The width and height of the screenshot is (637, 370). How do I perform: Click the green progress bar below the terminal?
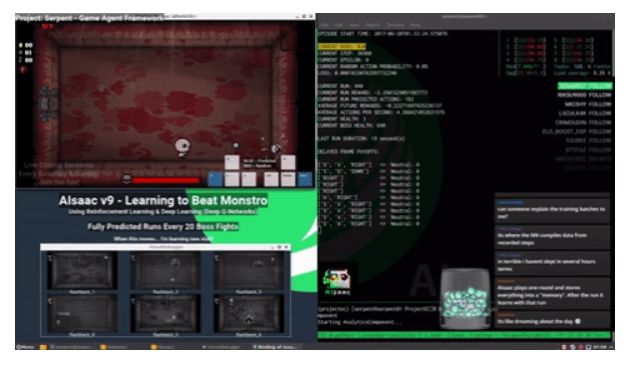pyautogui.click(x=464, y=335)
